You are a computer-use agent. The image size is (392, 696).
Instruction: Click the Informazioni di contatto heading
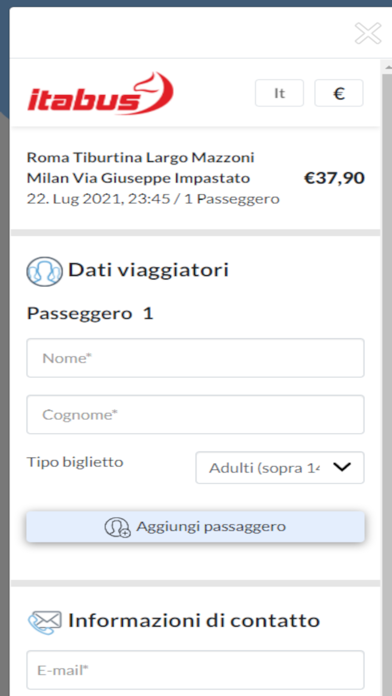point(194,620)
